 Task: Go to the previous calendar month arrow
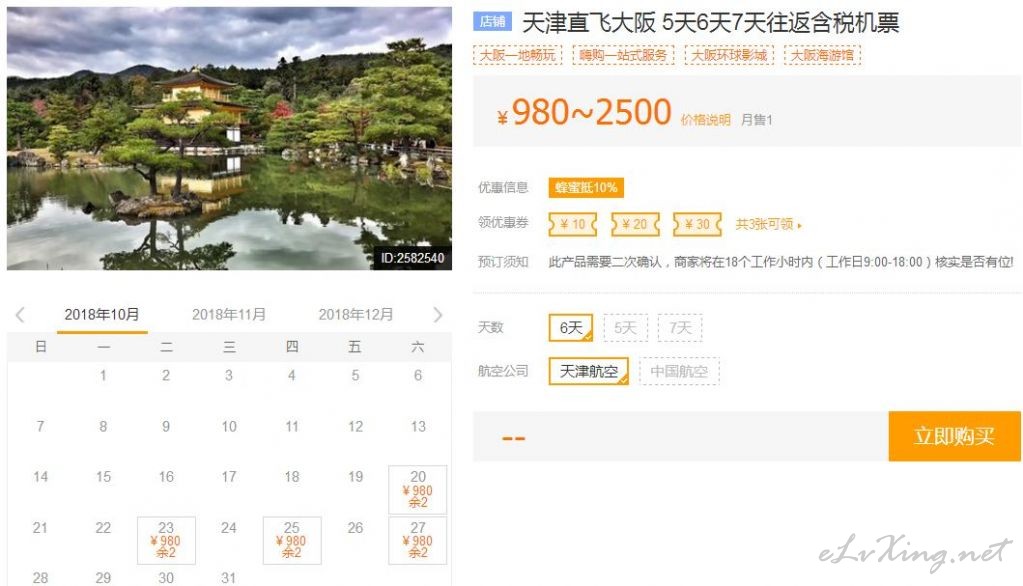(x=20, y=315)
